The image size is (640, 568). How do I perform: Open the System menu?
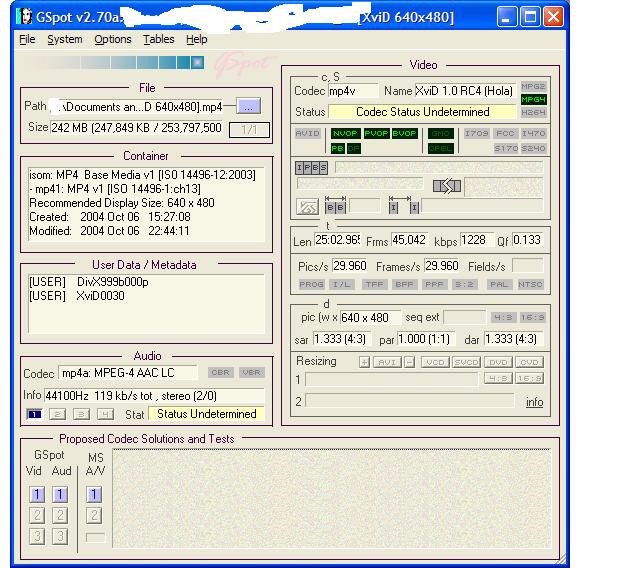click(65, 40)
